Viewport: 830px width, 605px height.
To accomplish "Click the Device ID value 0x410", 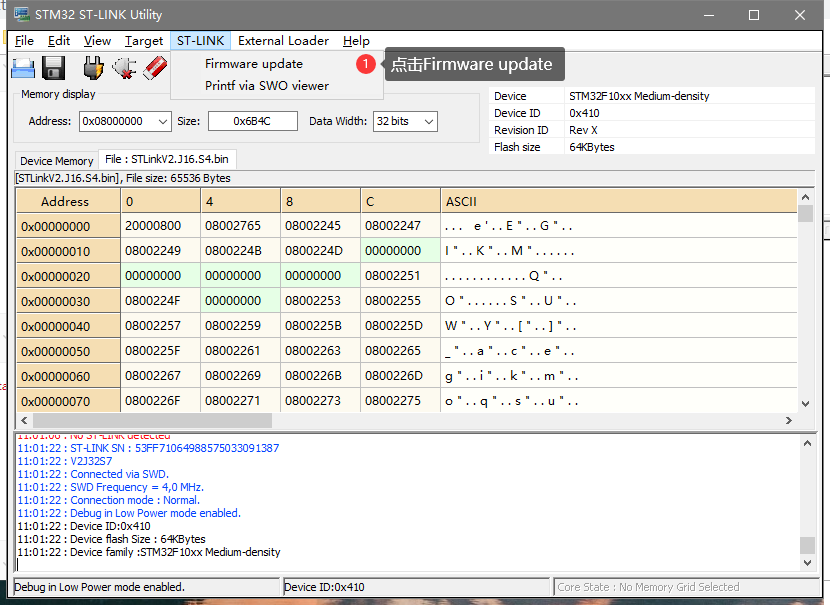I will [584, 113].
